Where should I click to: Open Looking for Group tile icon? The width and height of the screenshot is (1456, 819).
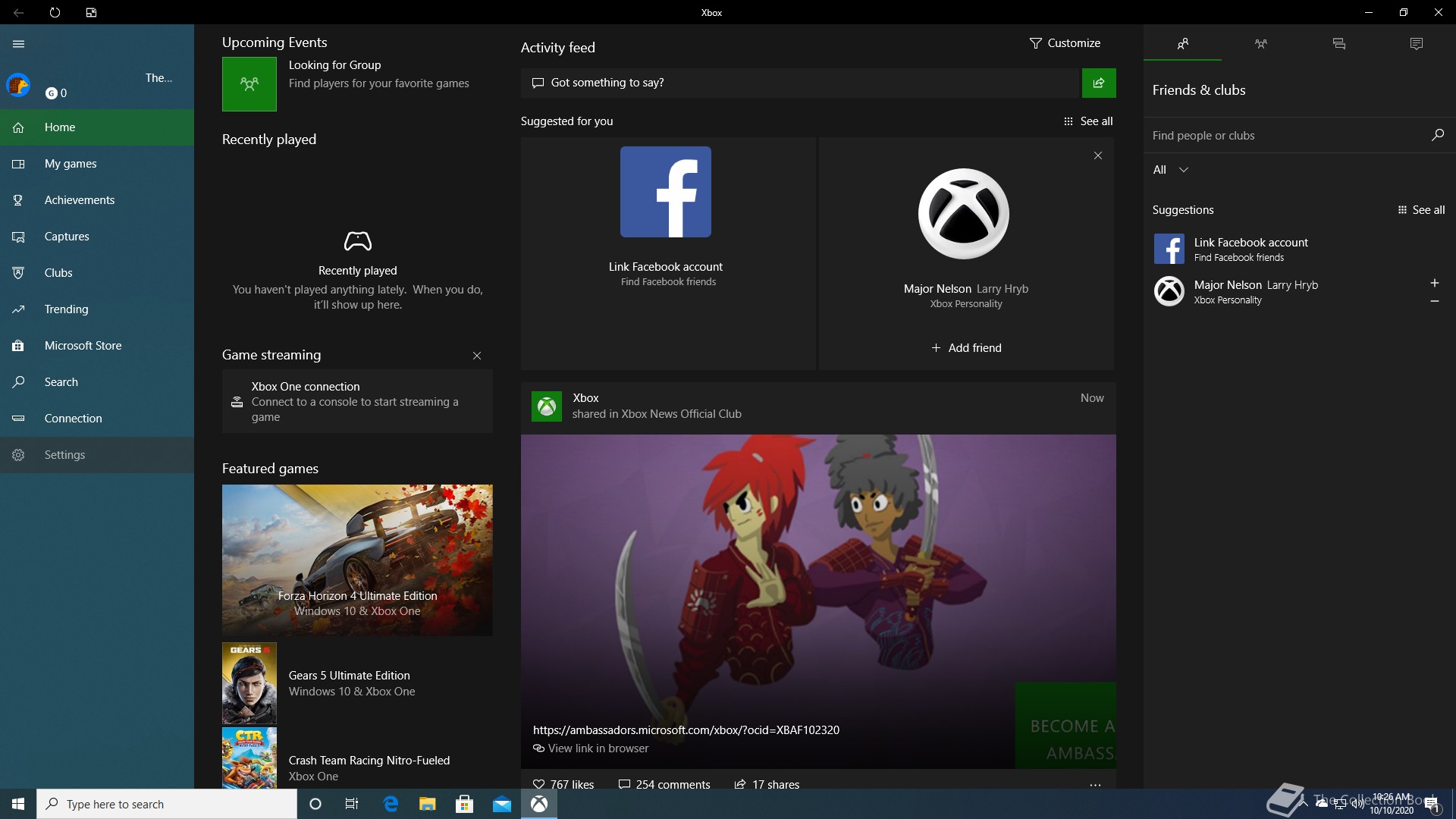(249, 84)
